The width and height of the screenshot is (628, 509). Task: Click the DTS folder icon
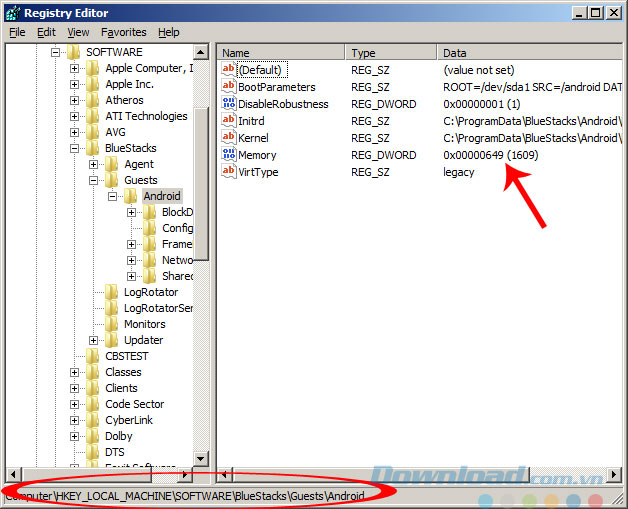[93, 453]
